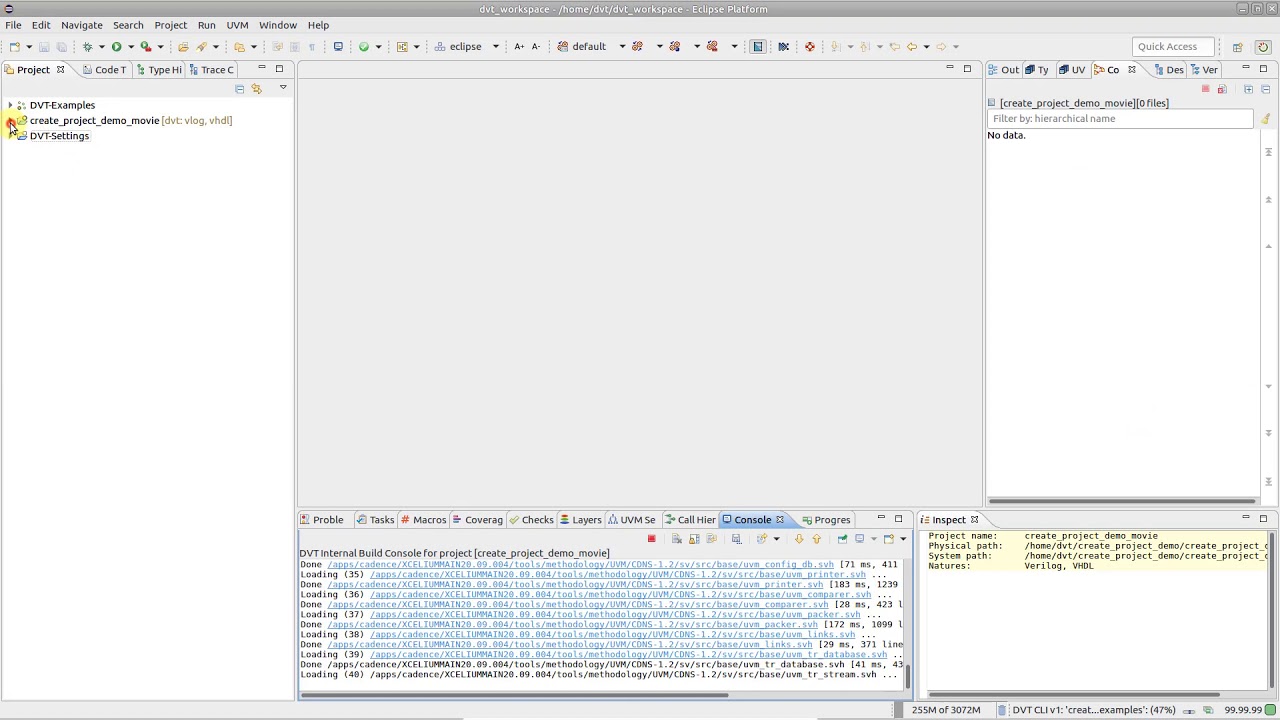Switch to the Trace C tab
This screenshot has width=1280, height=720.
(211, 70)
